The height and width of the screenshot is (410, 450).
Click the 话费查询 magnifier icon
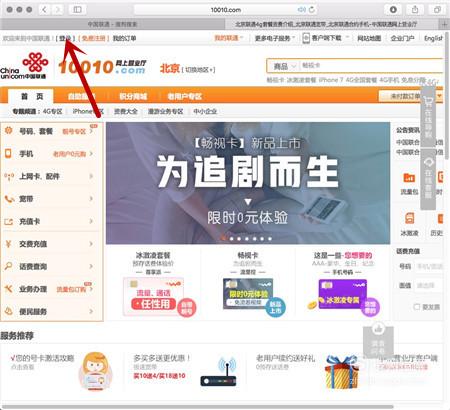pos(8,266)
